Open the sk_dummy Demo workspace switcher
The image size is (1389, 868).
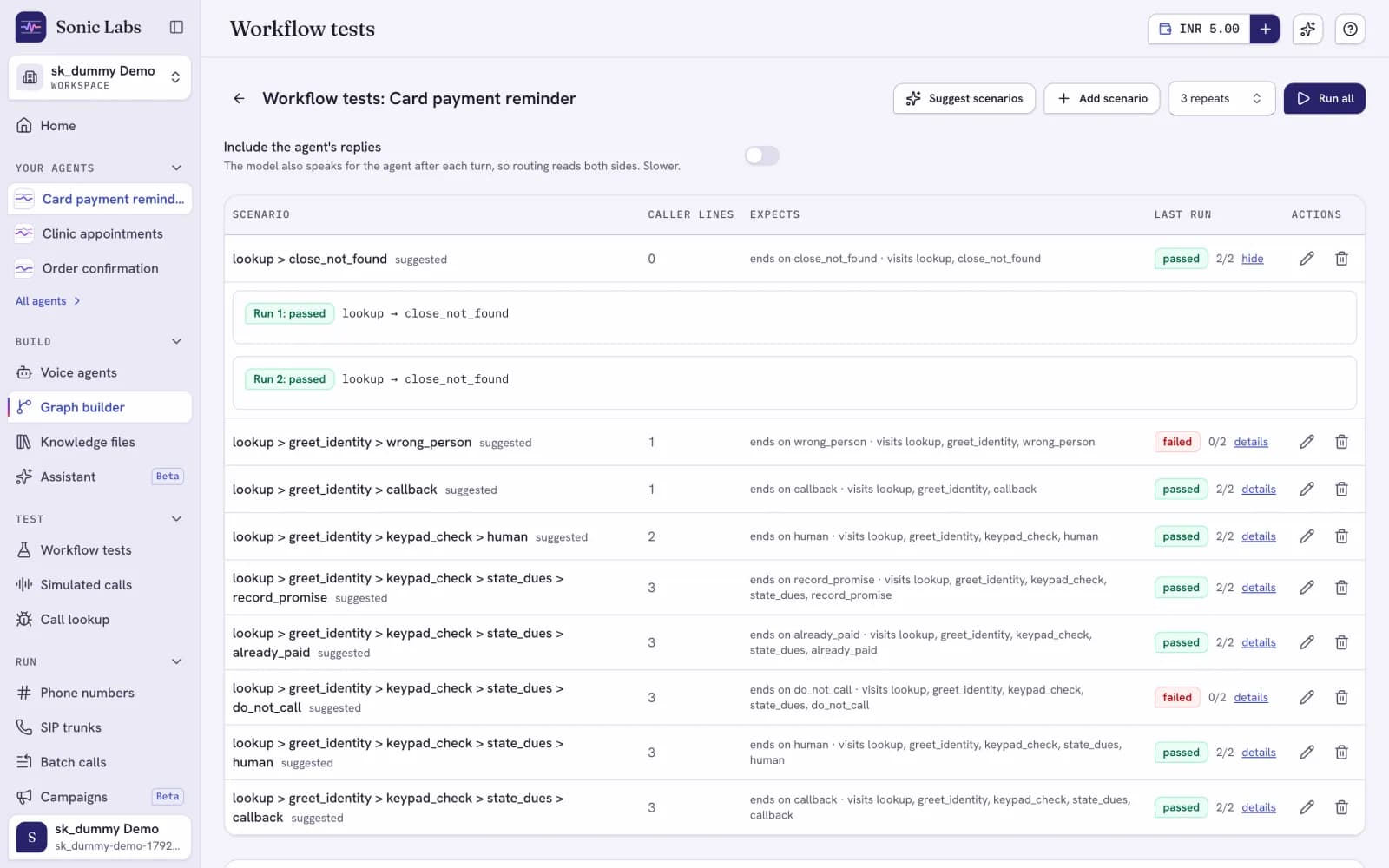tap(100, 77)
